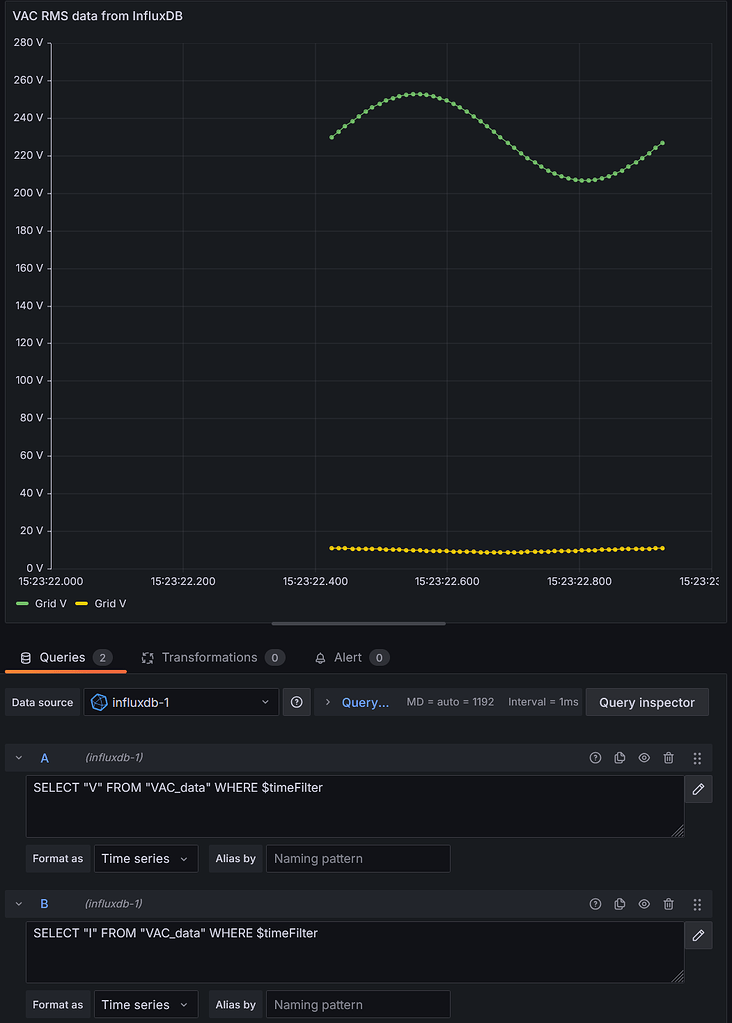732x1023 pixels.
Task: Open the pencil editor for query B
Action: point(697,935)
